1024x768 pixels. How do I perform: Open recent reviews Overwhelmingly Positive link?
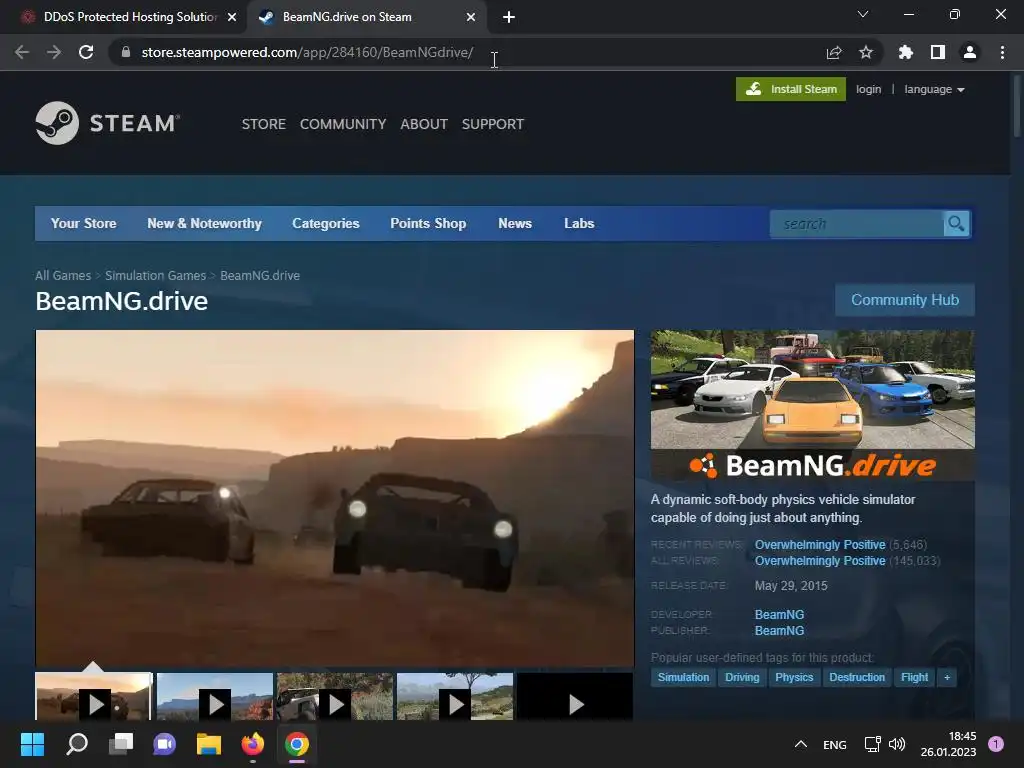click(x=820, y=545)
